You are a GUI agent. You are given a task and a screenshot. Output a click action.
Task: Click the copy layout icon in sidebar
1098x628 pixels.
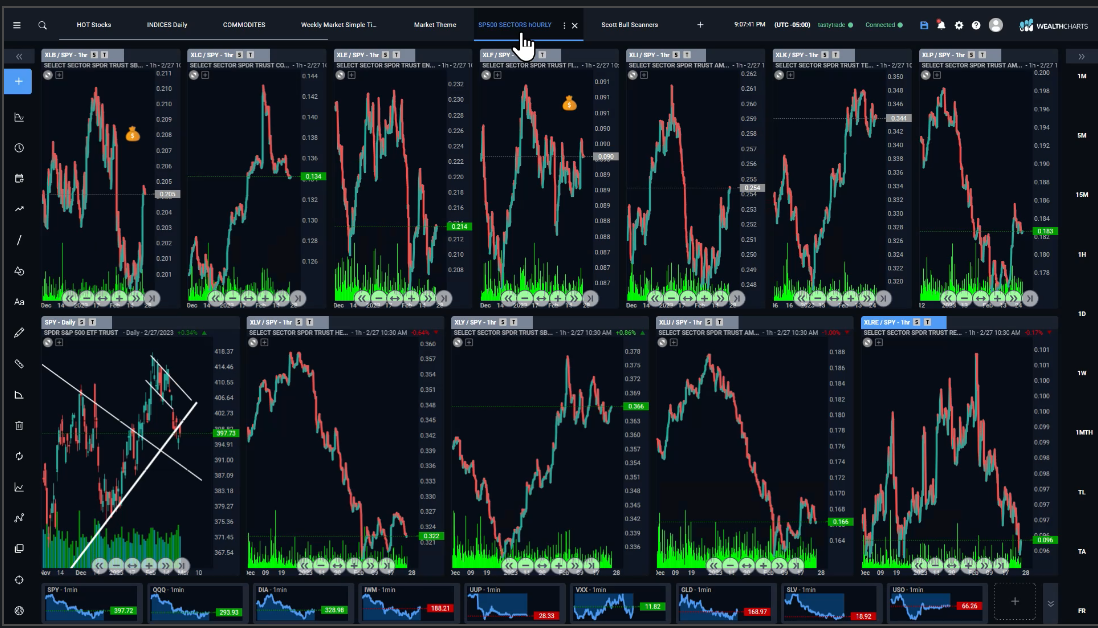click(19, 548)
